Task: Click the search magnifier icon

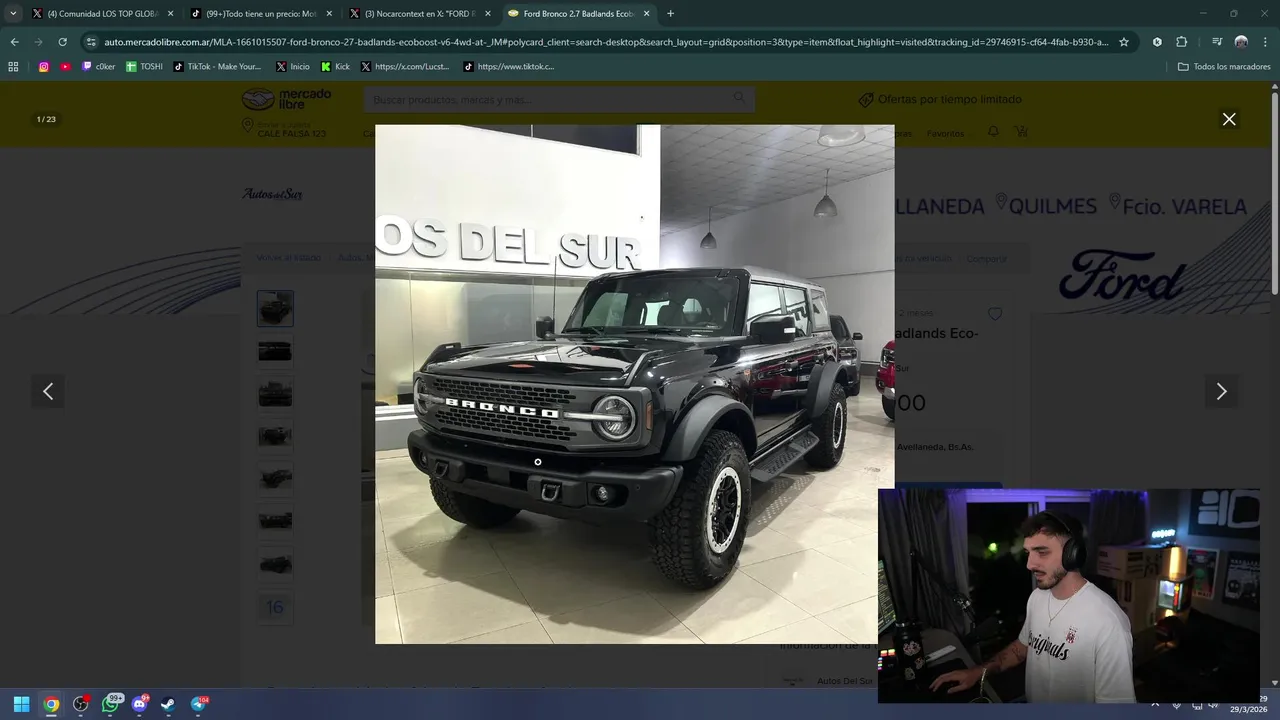Action: [740, 98]
